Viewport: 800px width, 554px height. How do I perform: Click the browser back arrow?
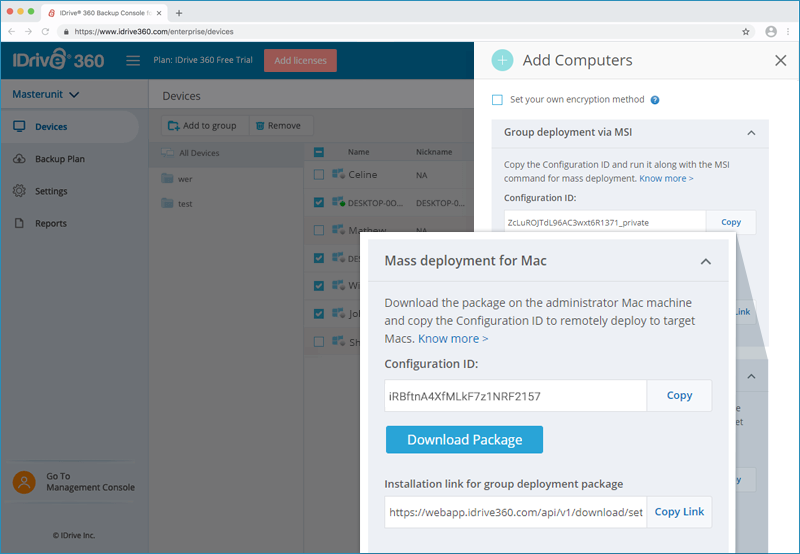coord(12,32)
